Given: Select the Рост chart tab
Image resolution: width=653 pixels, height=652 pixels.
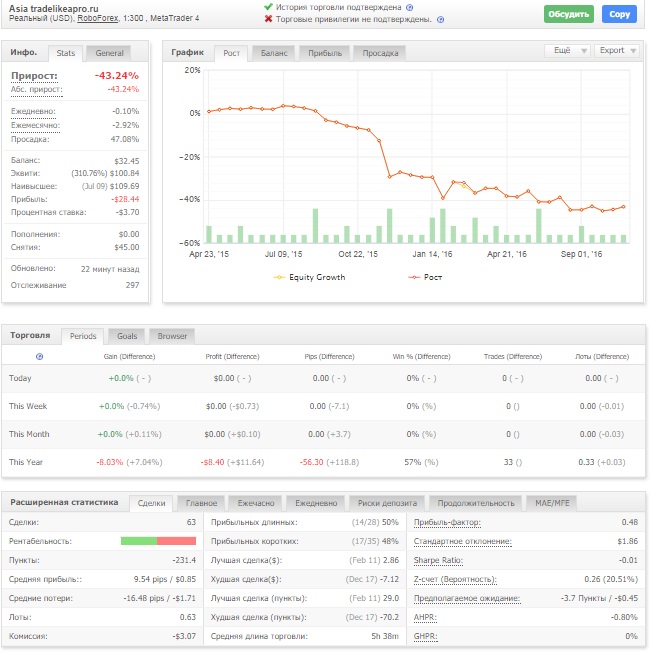Looking at the screenshot, I should pyautogui.click(x=231, y=53).
